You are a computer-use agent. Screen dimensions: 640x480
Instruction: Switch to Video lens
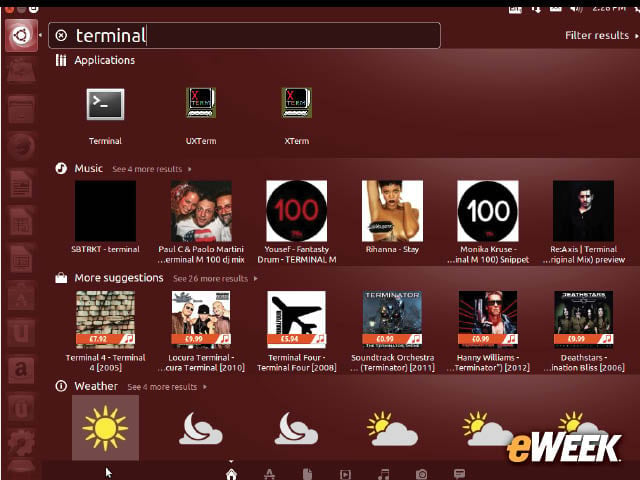345,474
